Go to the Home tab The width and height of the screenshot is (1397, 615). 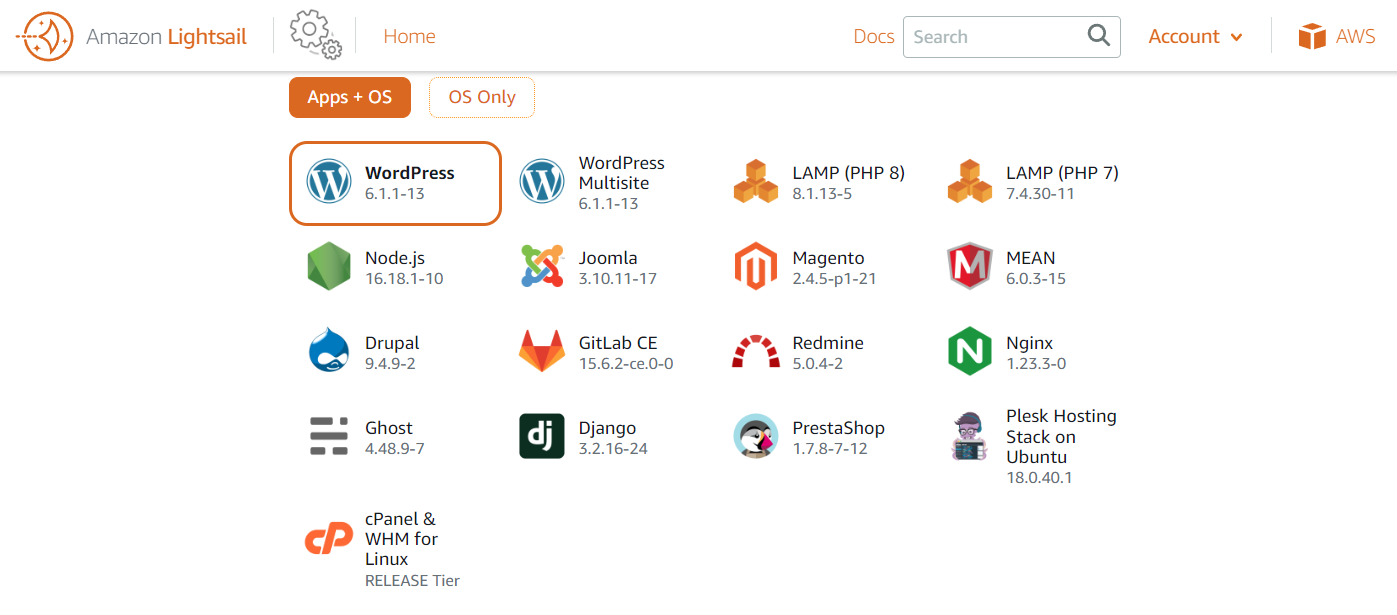click(x=409, y=37)
